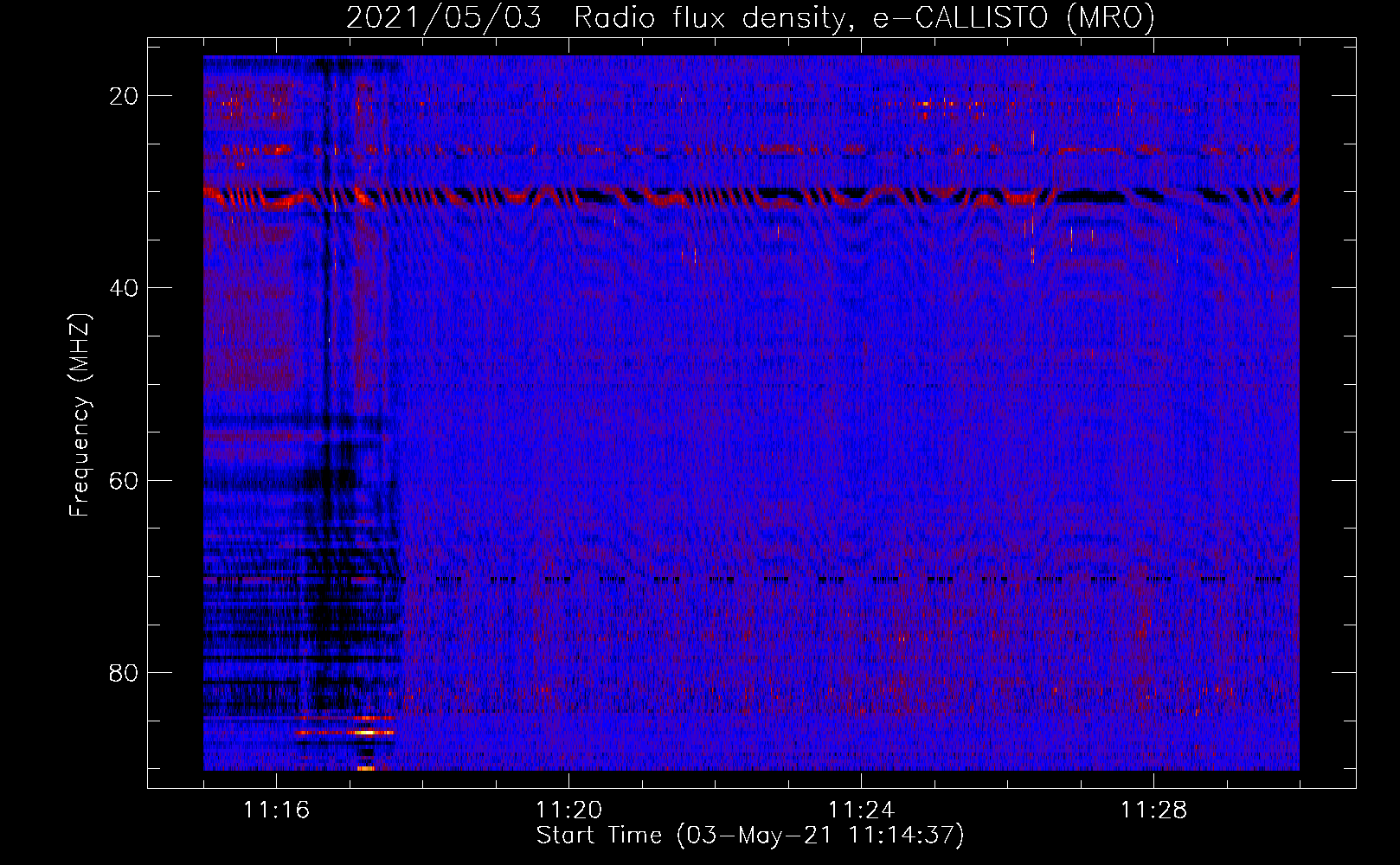Click the red-black interference band near 30 MHz

pyautogui.click(x=751, y=197)
